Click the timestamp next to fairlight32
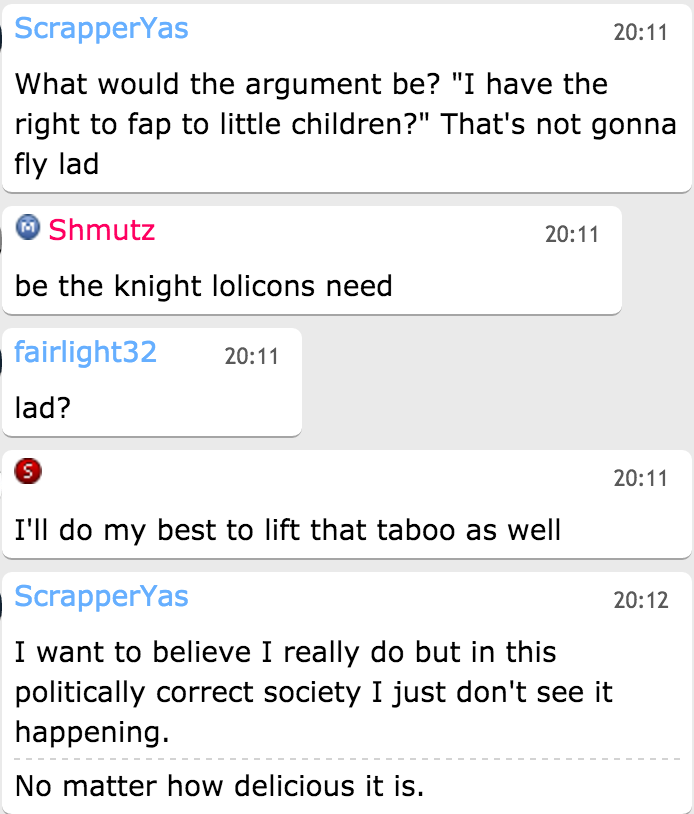The height and width of the screenshot is (814, 694). [x=251, y=355]
